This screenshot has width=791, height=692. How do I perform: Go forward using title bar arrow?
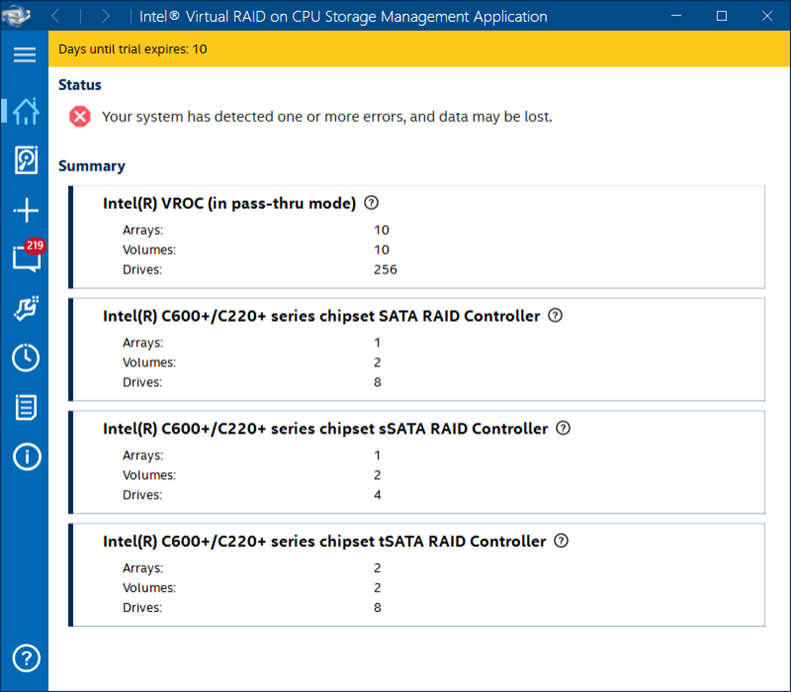click(106, 16)
